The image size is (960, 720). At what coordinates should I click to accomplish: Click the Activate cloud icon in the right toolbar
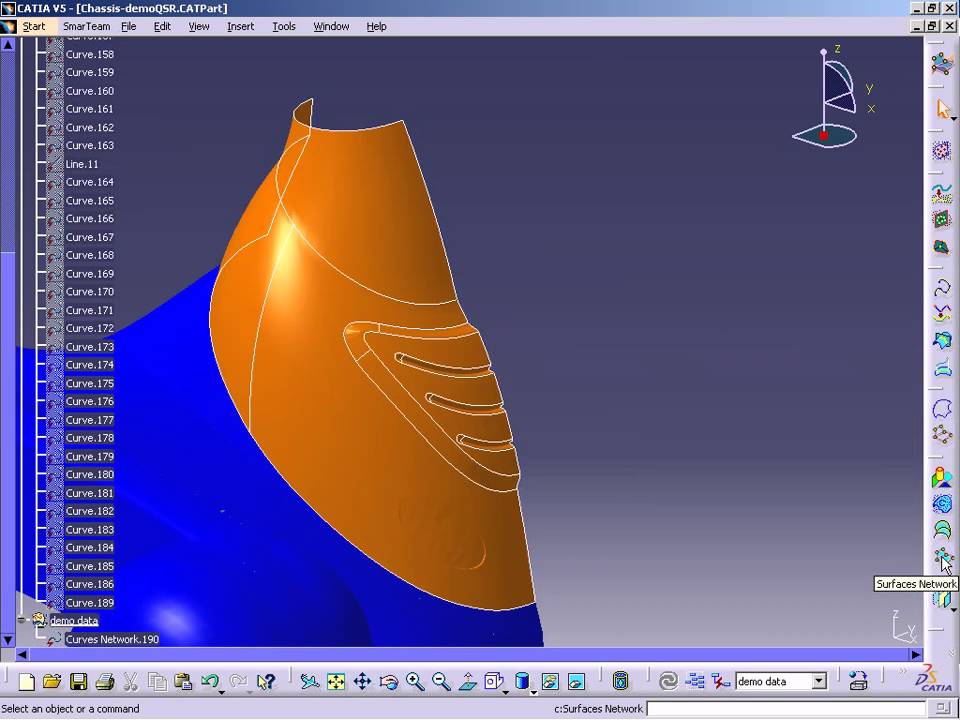click(x=942, y=150)
